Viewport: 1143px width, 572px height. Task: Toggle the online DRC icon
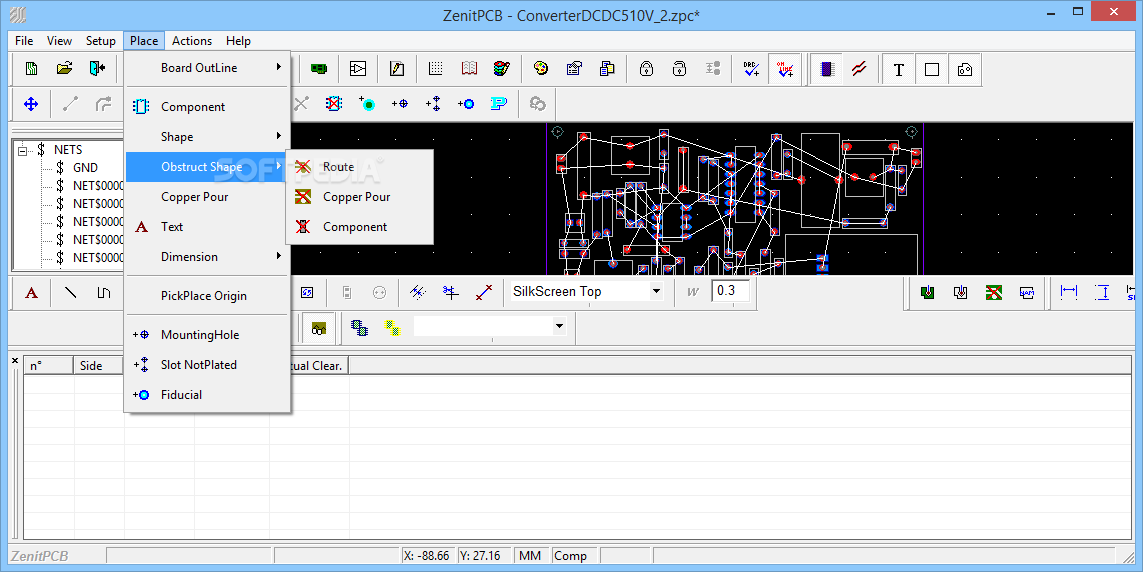[x=784, y=68]
